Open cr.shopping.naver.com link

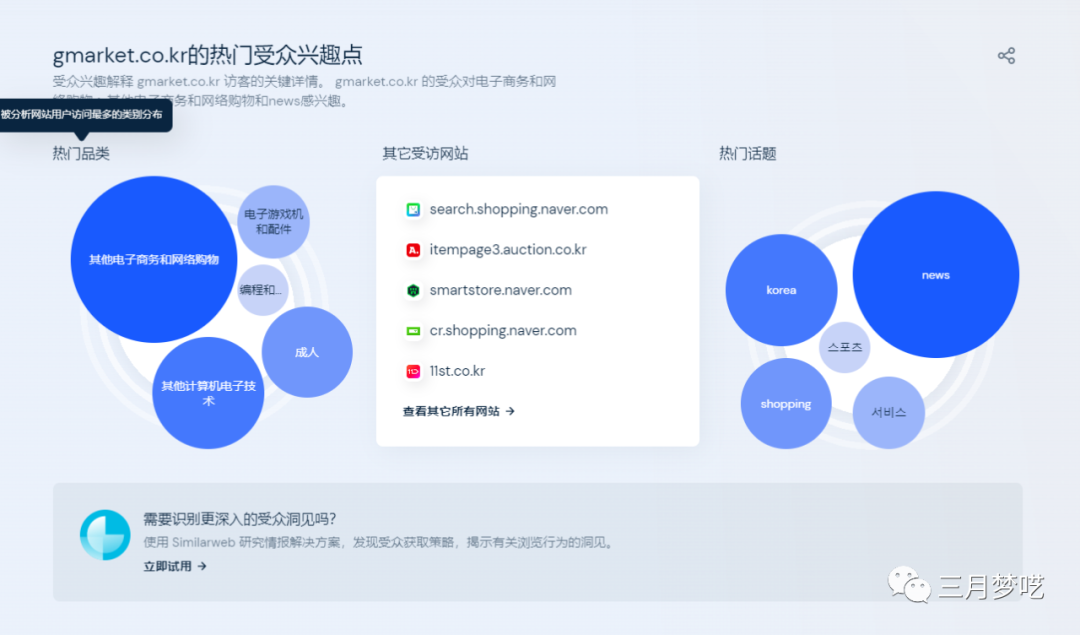[x=503, y=331]
